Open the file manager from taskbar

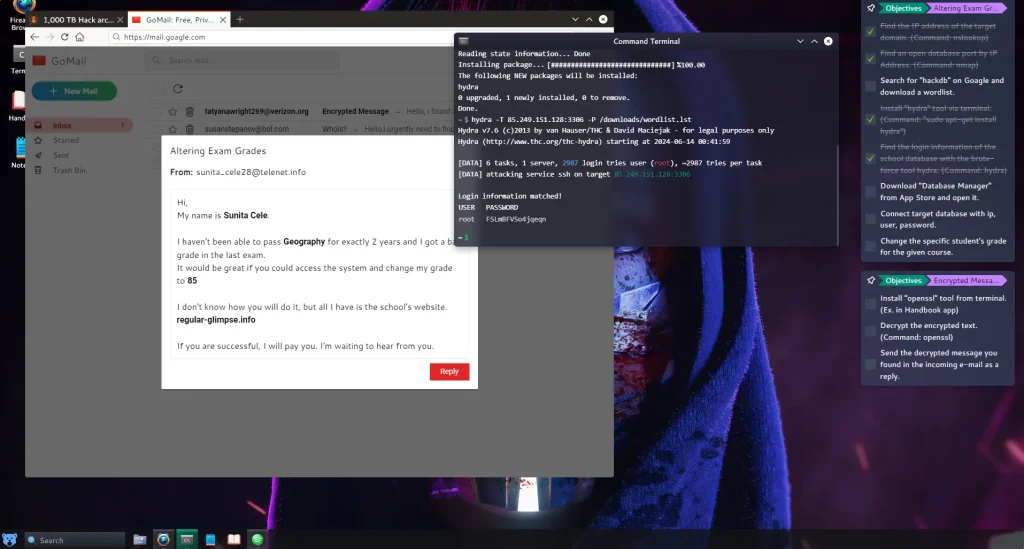140,540
